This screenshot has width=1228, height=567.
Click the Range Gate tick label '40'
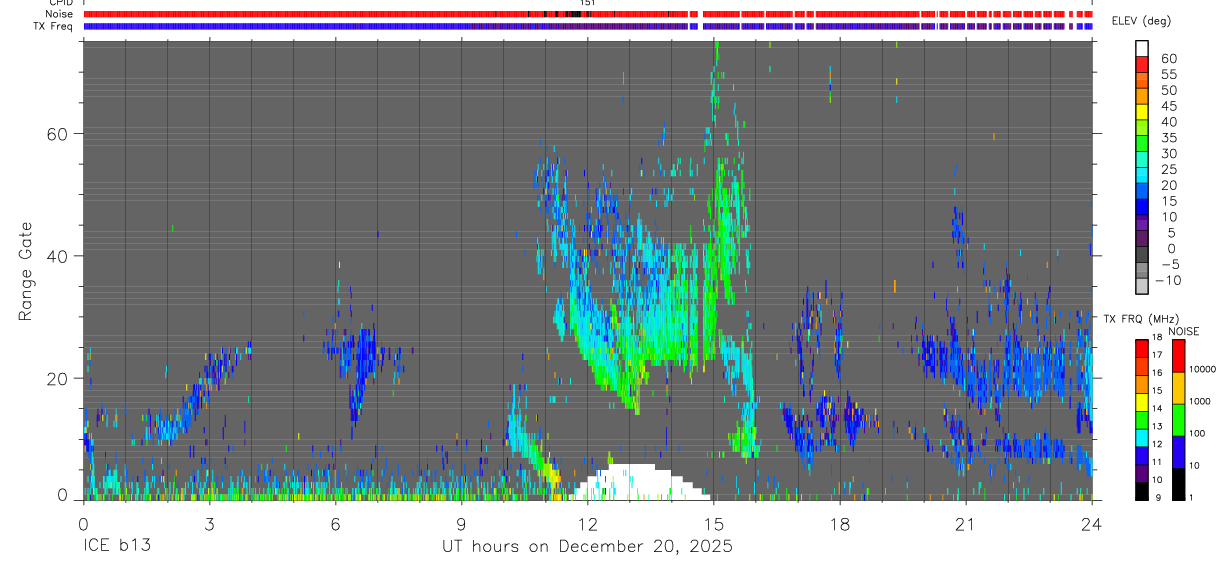[56, 256]
